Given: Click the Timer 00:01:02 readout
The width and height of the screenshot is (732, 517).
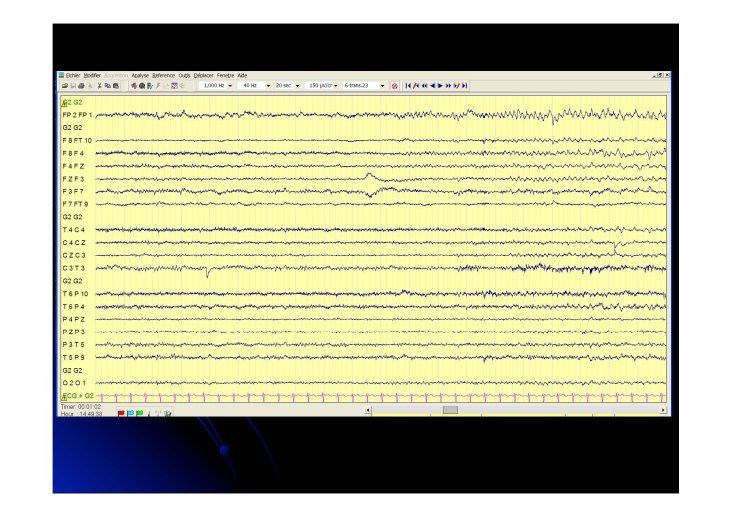Looking at the screenshot, I should tap(81, 407).
